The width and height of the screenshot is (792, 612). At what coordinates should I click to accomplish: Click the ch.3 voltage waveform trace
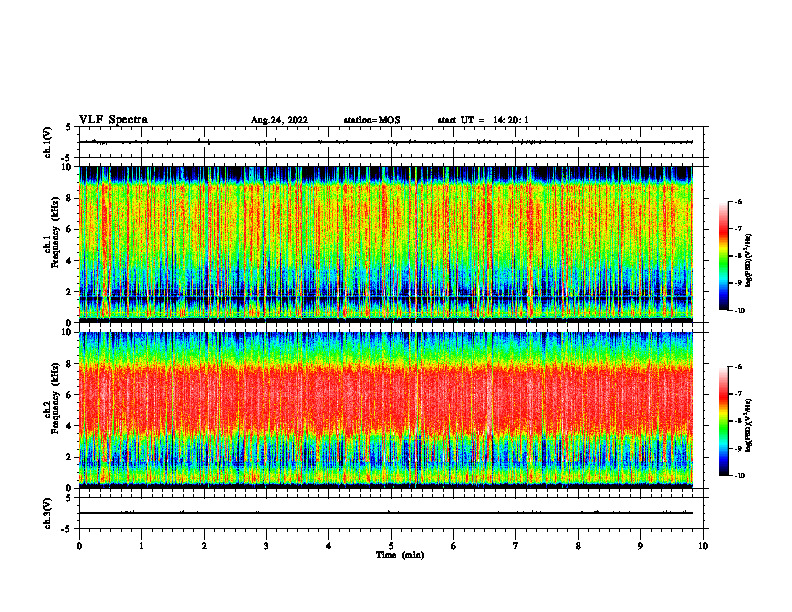coord(386,513)
